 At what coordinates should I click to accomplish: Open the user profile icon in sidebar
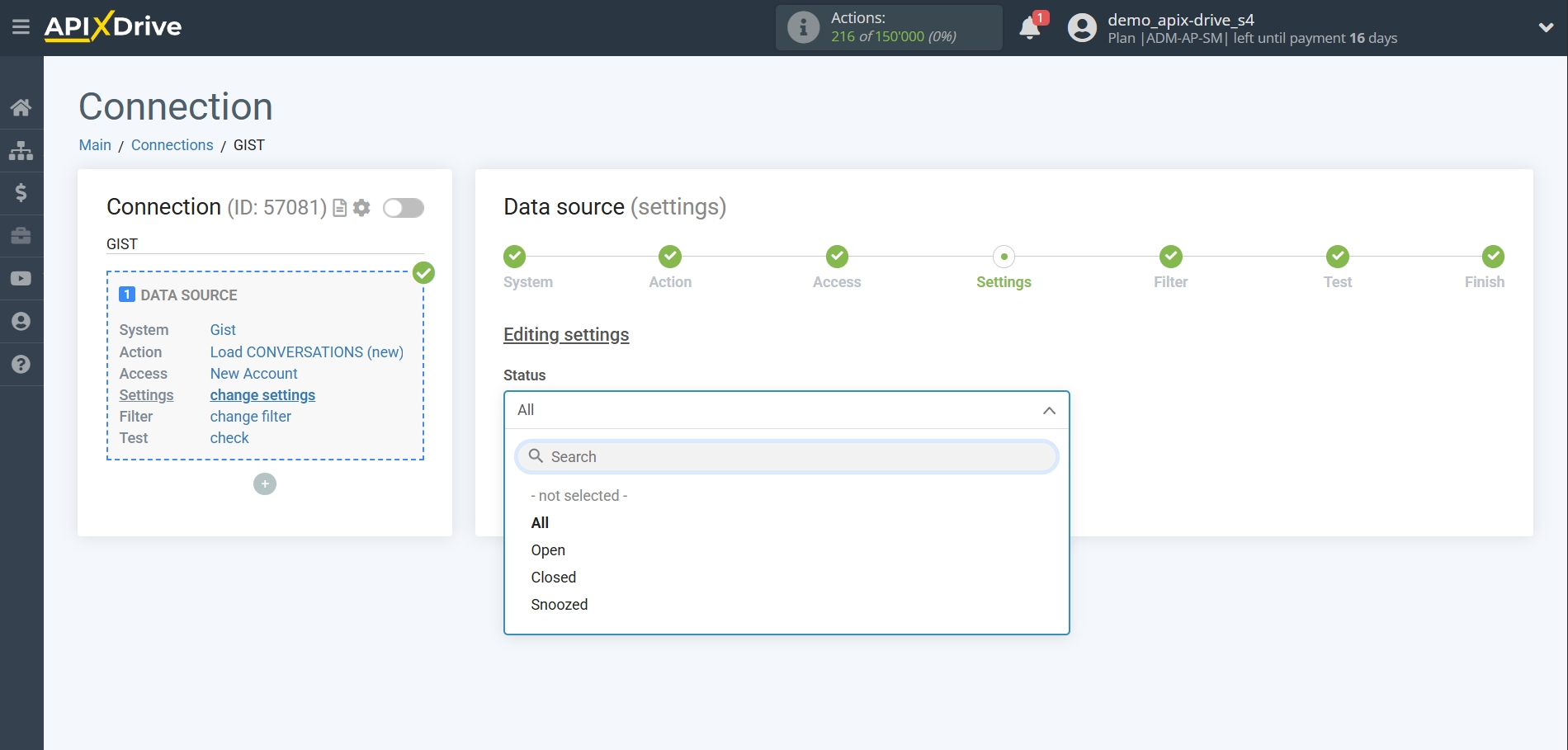pos(21,322)
